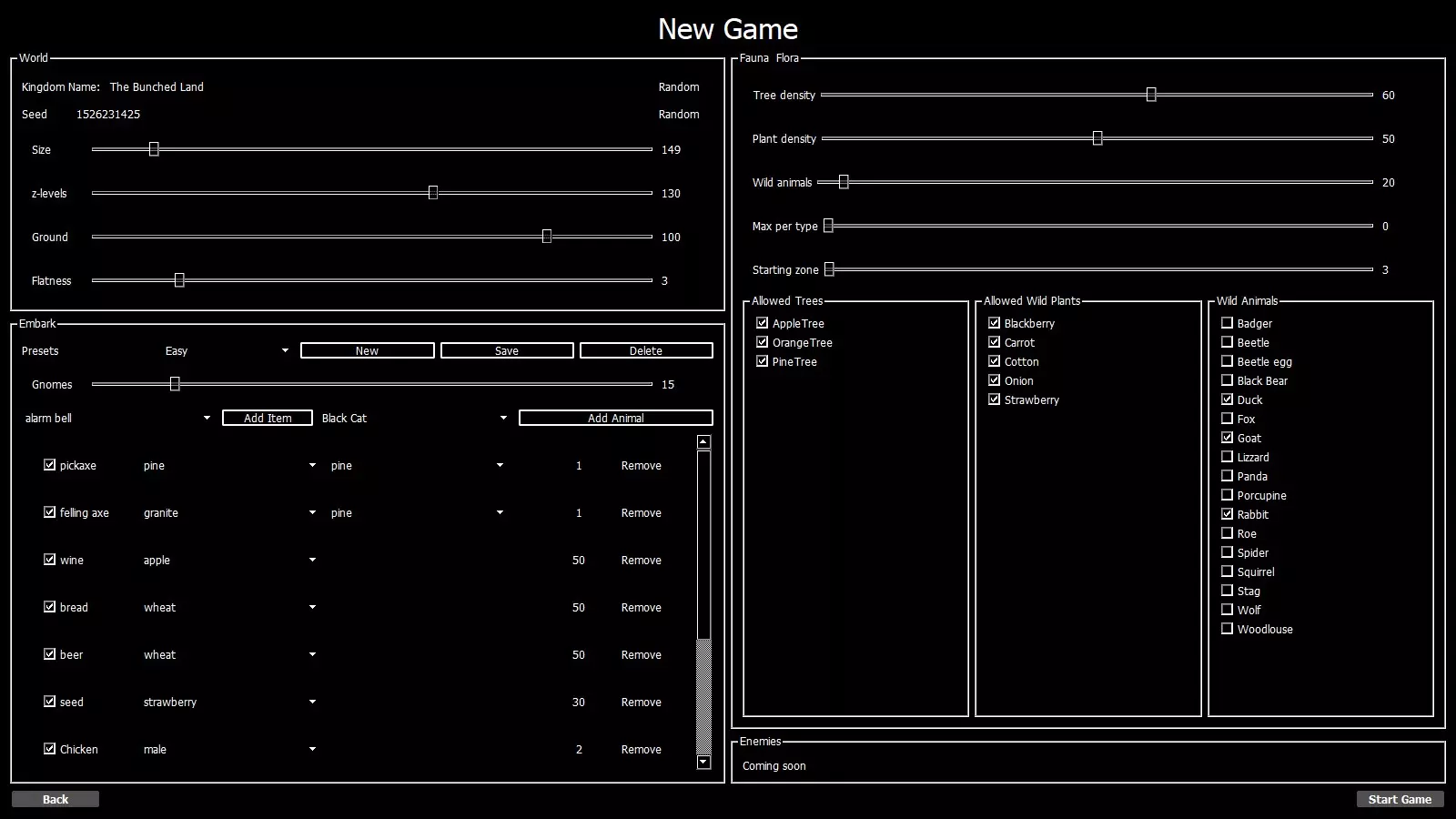
Task: Remove the beer embark item
Action: coord(642,655)
